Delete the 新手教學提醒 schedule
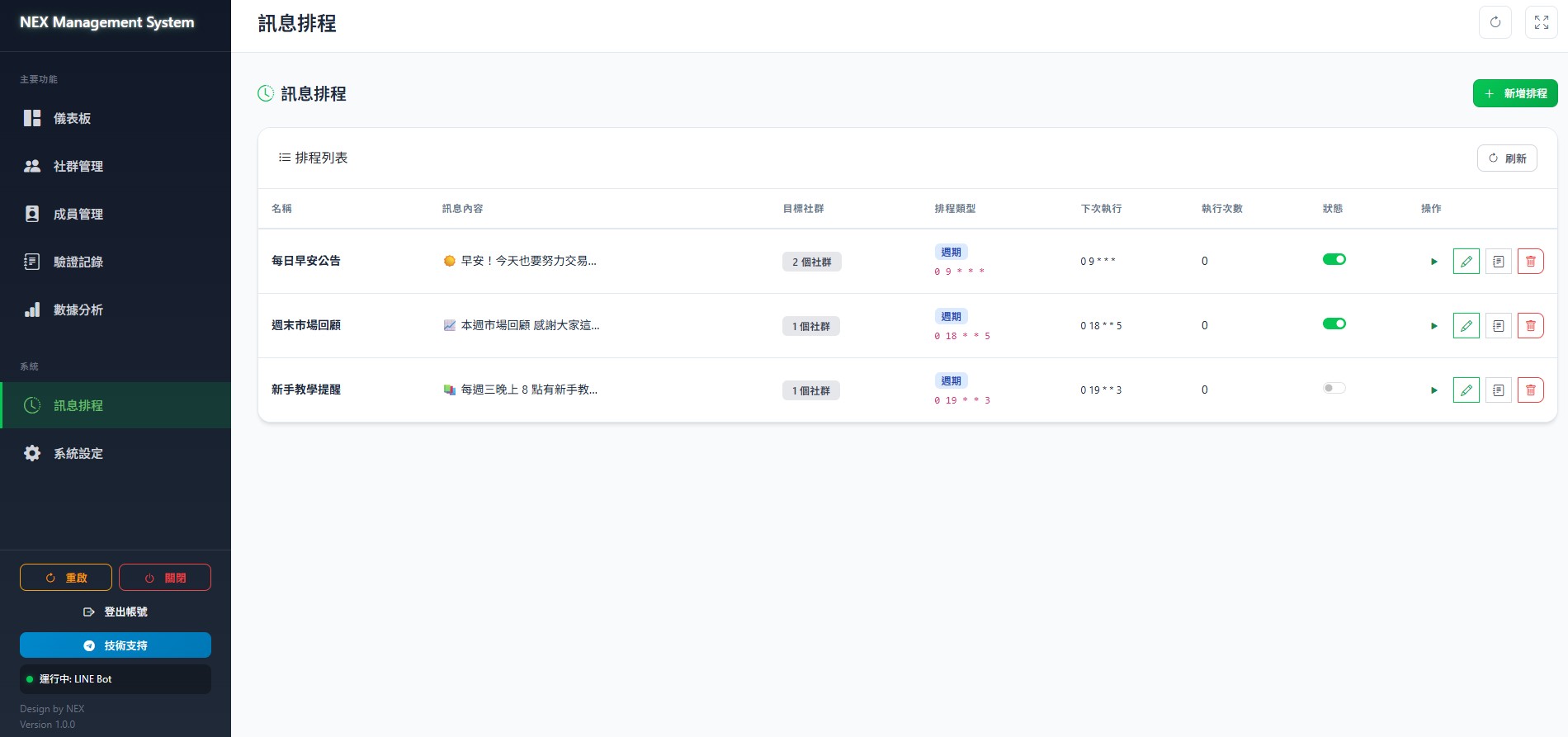Image resolution: width=1568 pixels, height=737 pixels. pos(1530,390)
